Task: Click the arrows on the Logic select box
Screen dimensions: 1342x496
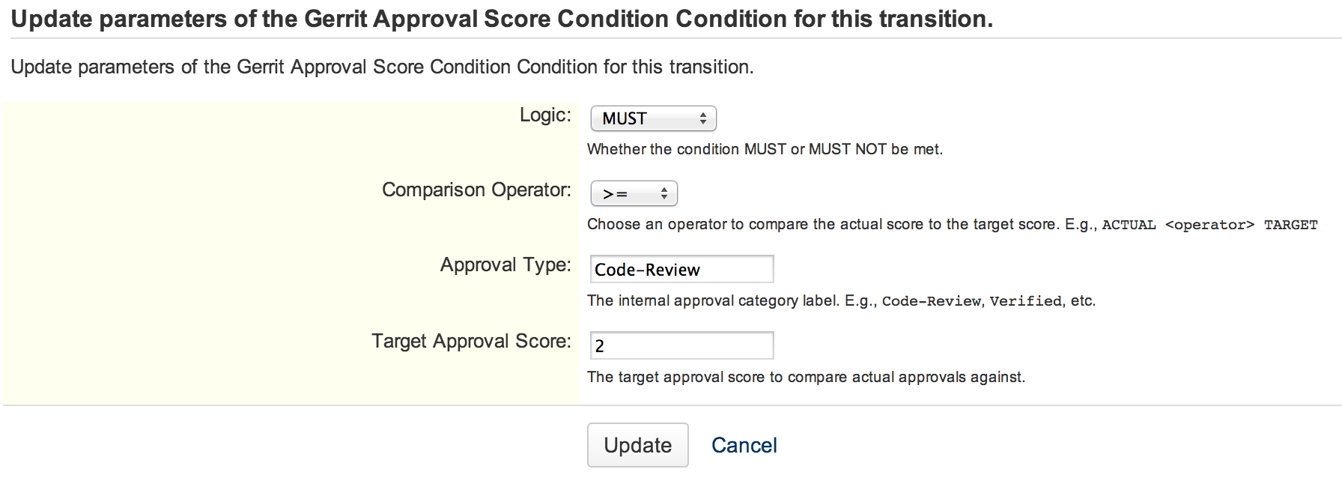Action: pos(703,119)
